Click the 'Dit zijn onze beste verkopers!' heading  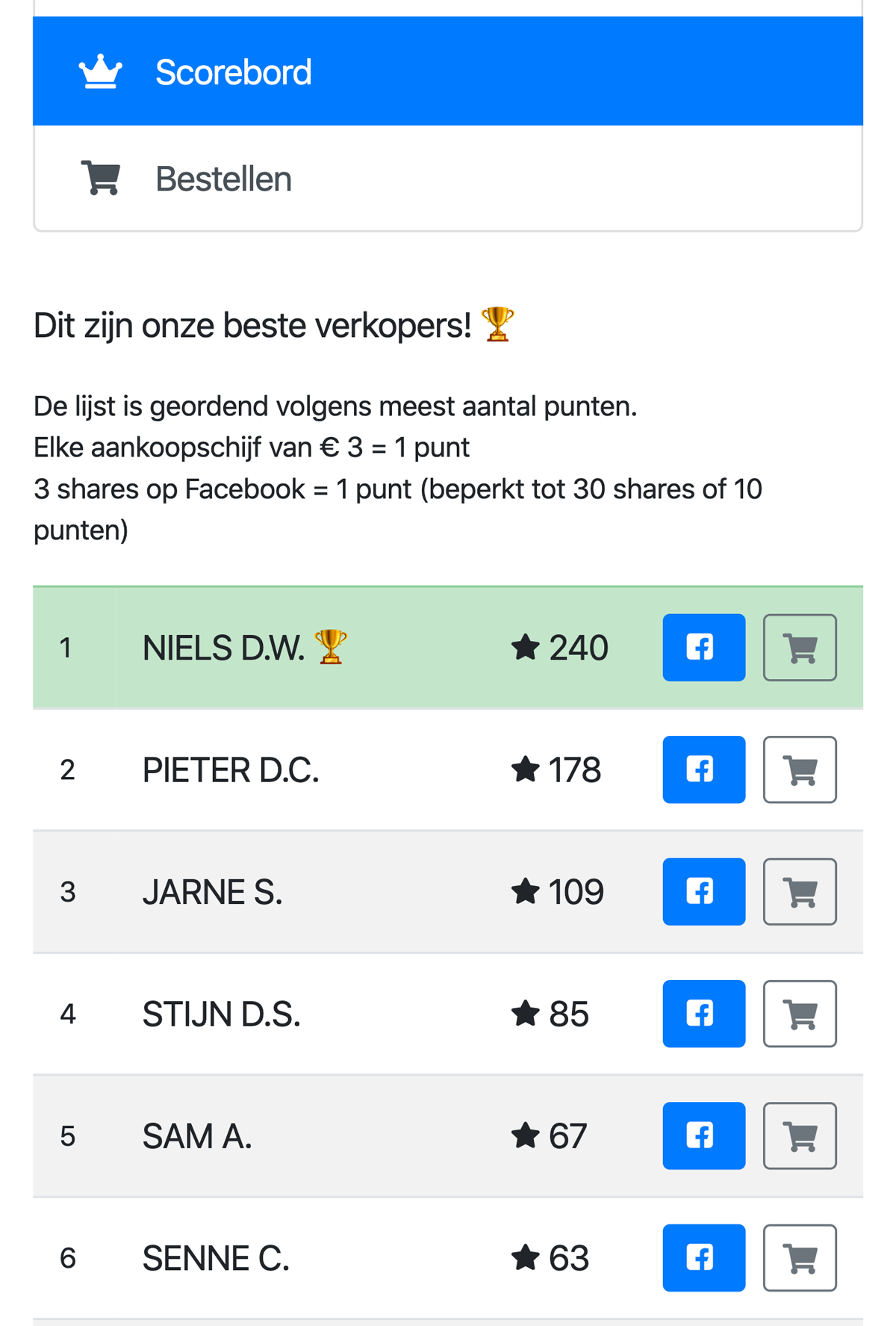click(252, 326)
